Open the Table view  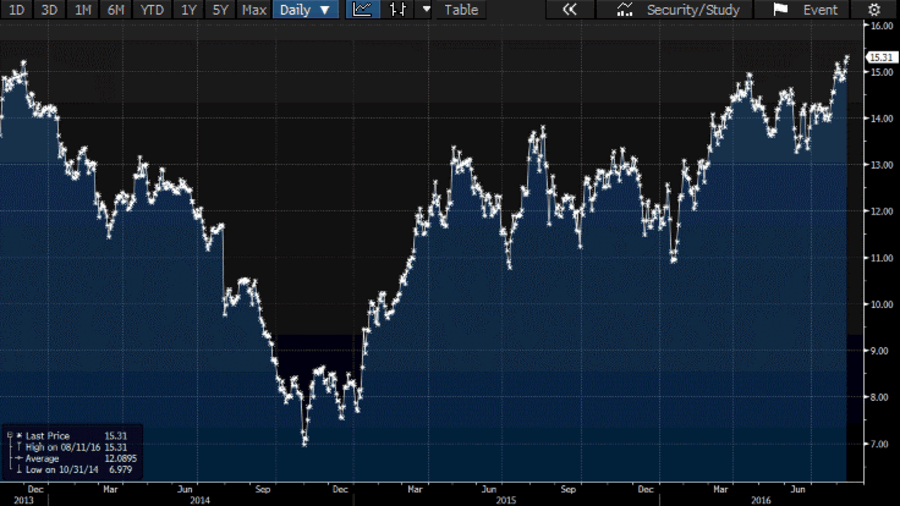[461, 10]
